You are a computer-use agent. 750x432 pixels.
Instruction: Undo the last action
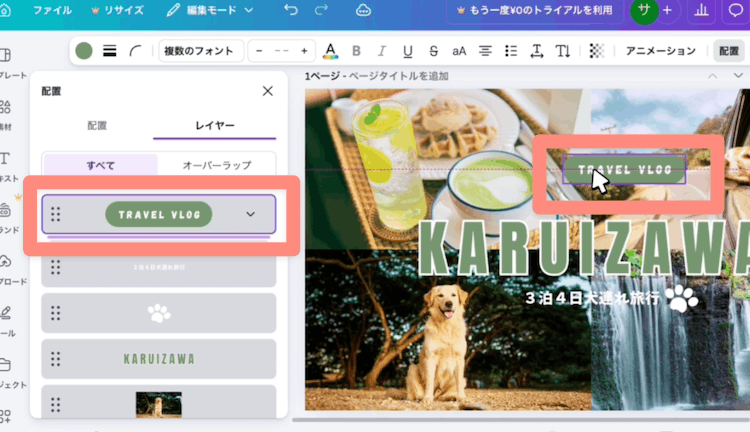coord(291,10)
